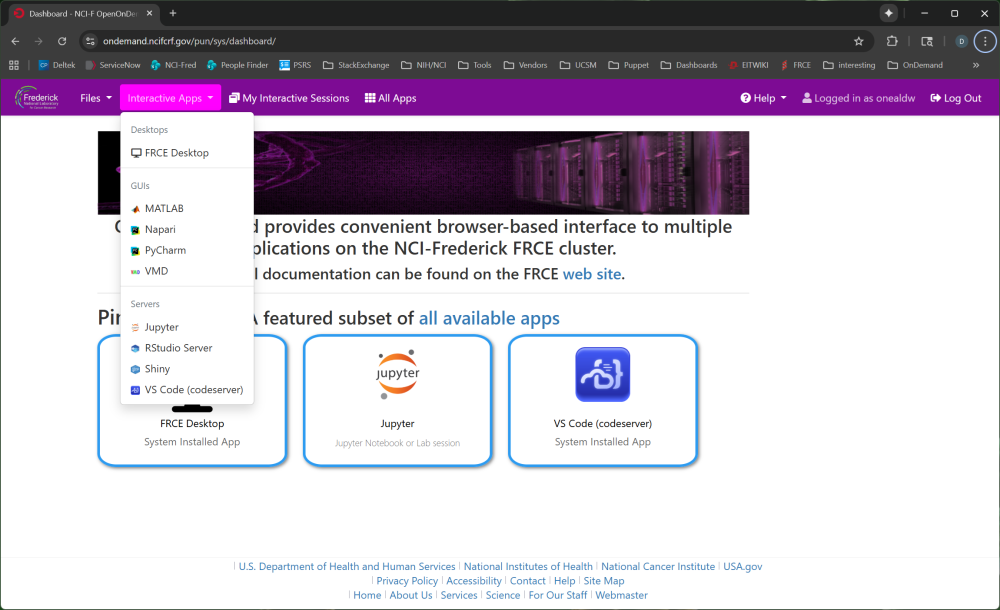Select the Napari app icon
Viewport: 1000px width, 610px height.
(136, 230)
